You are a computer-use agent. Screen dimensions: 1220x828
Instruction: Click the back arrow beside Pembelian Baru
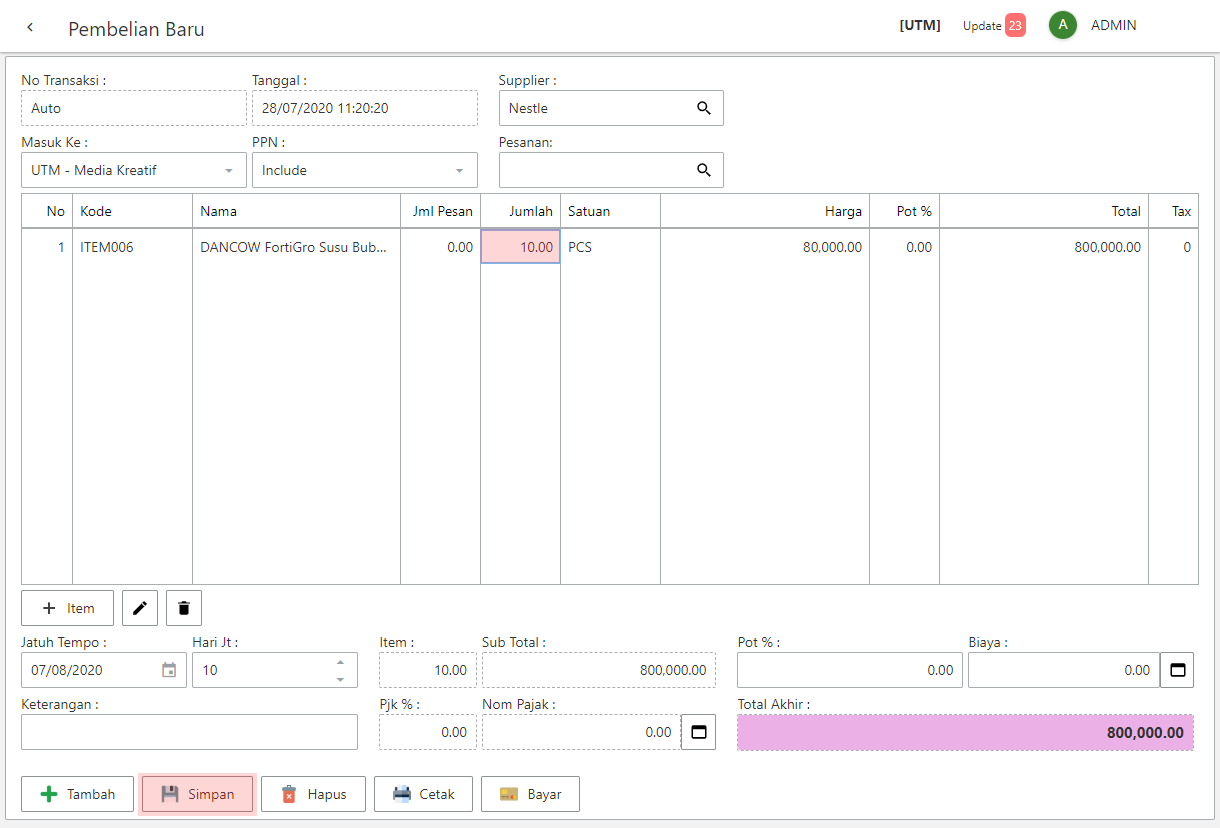[30, 27]
